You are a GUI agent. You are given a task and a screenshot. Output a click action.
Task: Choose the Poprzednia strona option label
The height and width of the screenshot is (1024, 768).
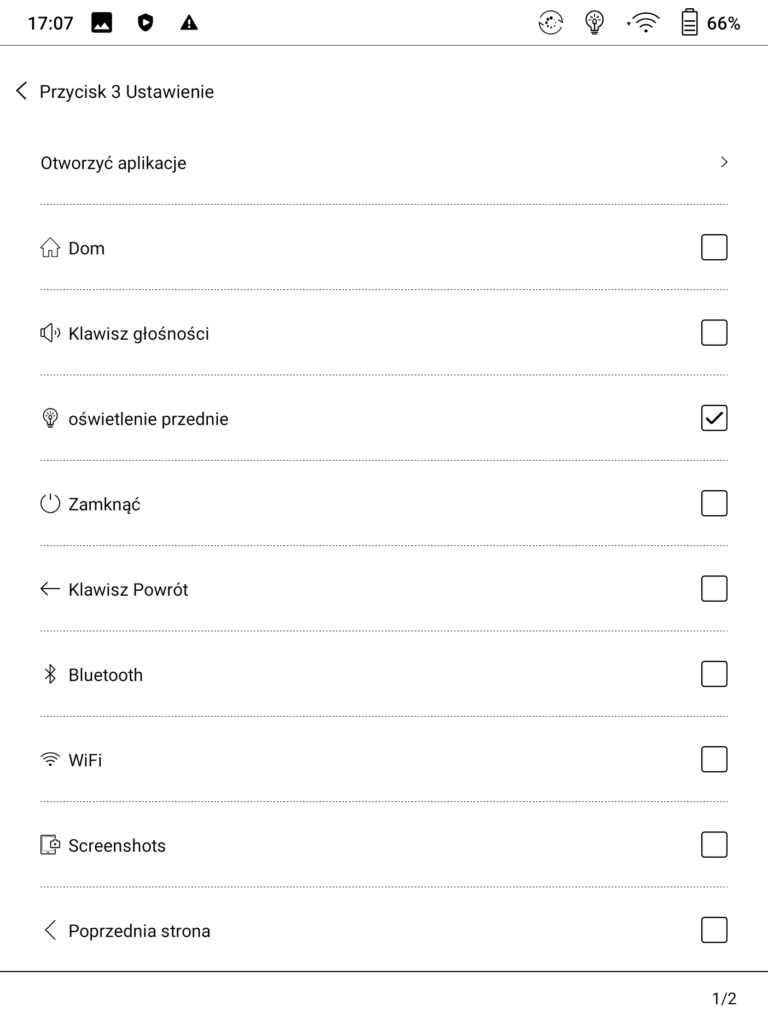point(139,931)
